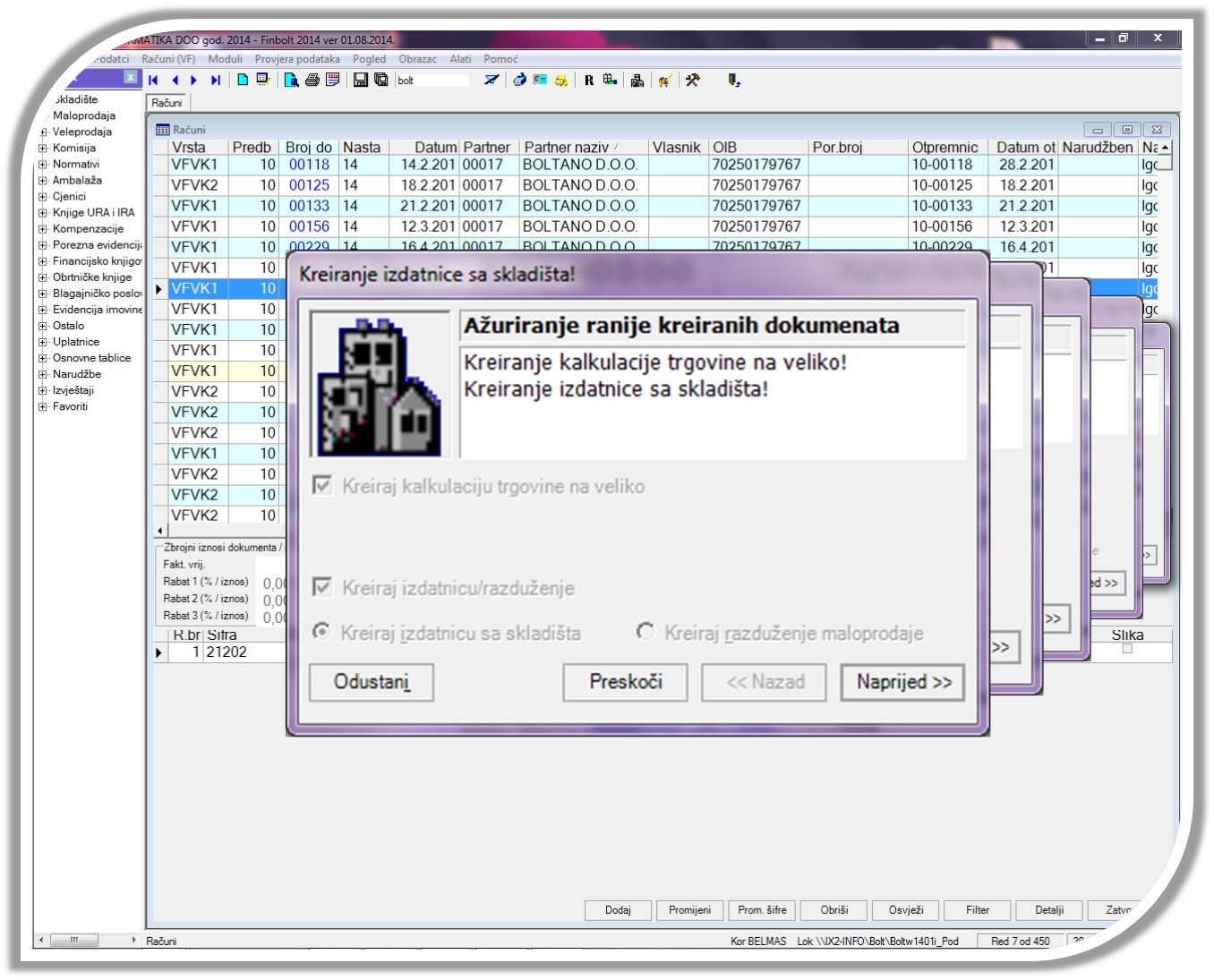Click the bold R toolbar icon
1214x980 pixels.
coord(589,81)
